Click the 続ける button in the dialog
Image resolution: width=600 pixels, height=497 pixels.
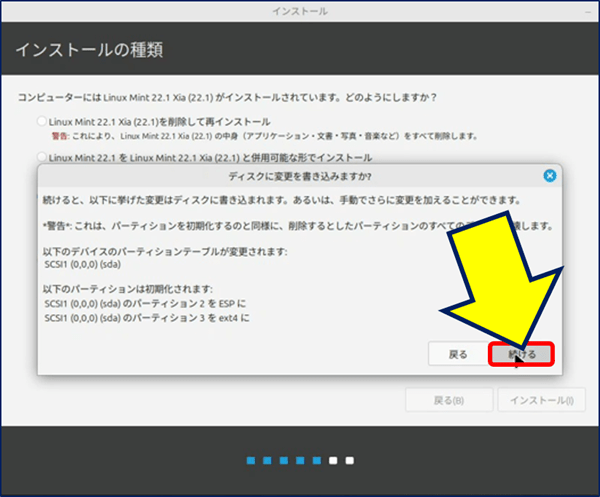[x=522, y=354]
